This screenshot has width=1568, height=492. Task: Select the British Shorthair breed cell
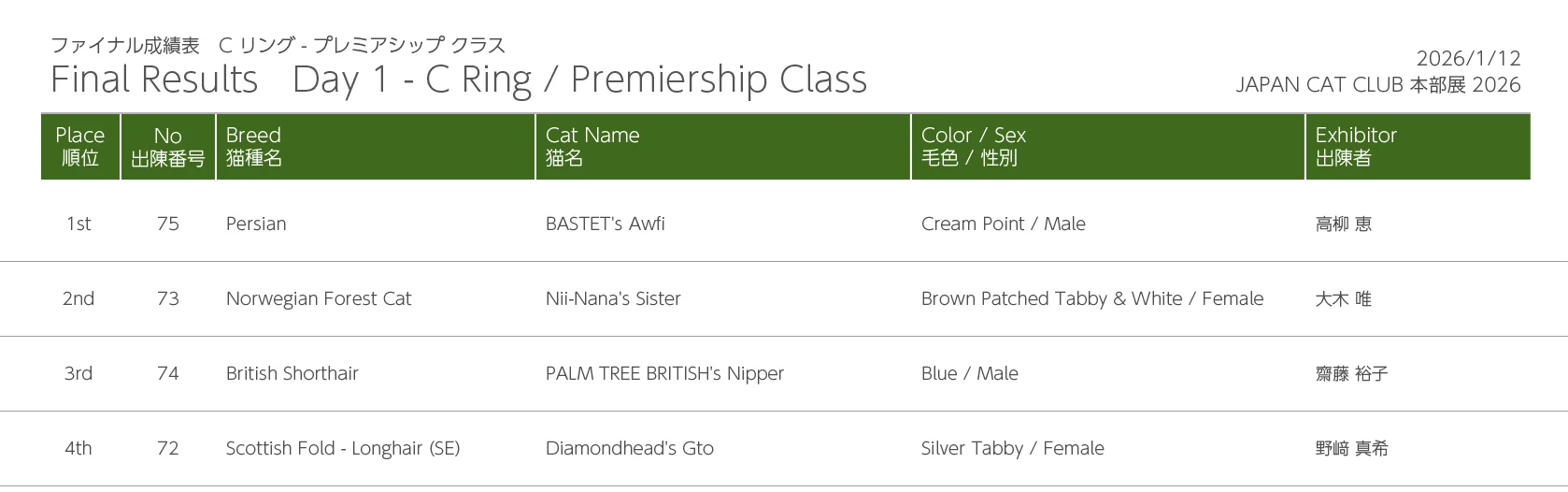[292, 373]
